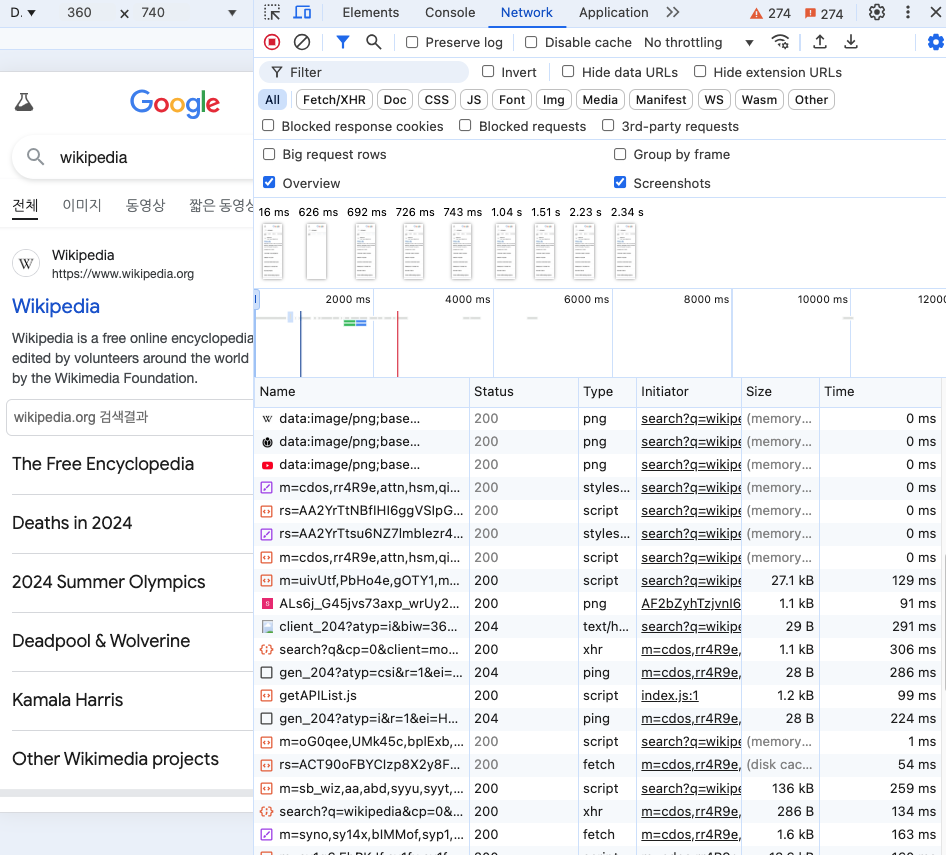The height and width of the screenshot is (855, 946).
Task: Enable Big request rows
Action: pos(269,154)
